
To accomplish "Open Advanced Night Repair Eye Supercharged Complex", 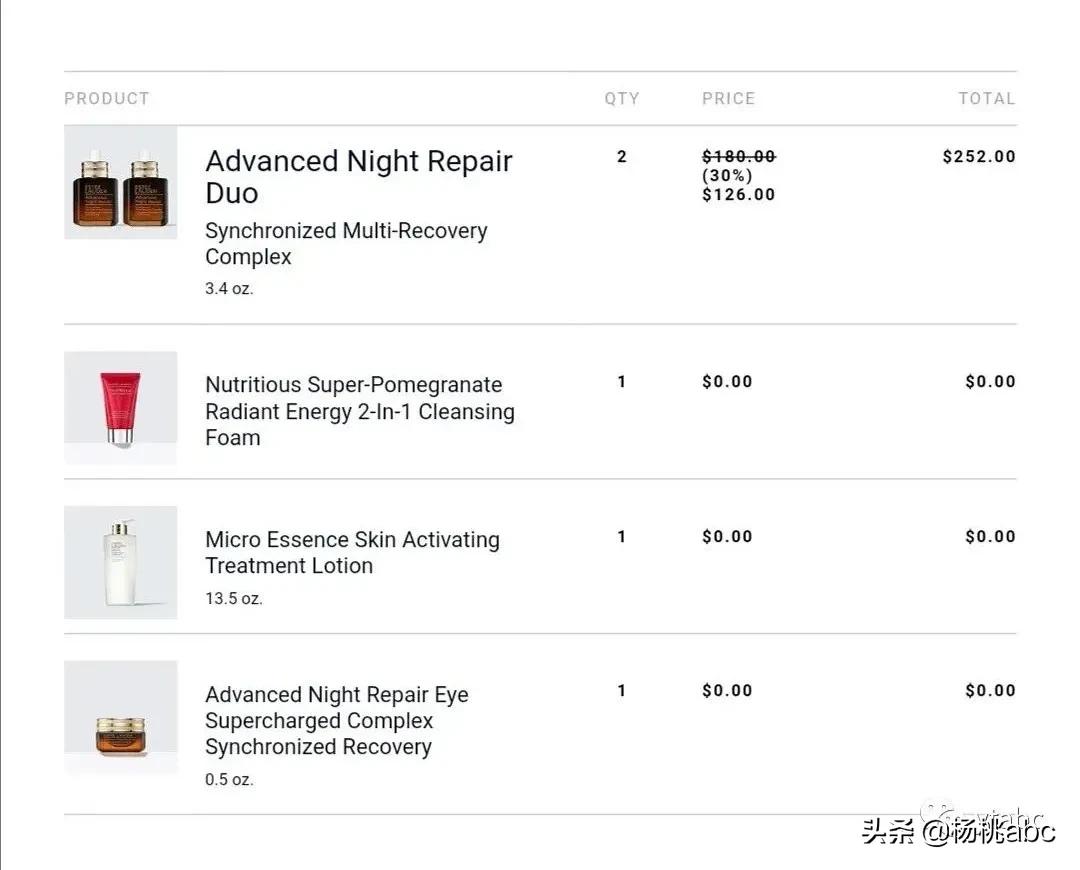I will pos(336,720).
